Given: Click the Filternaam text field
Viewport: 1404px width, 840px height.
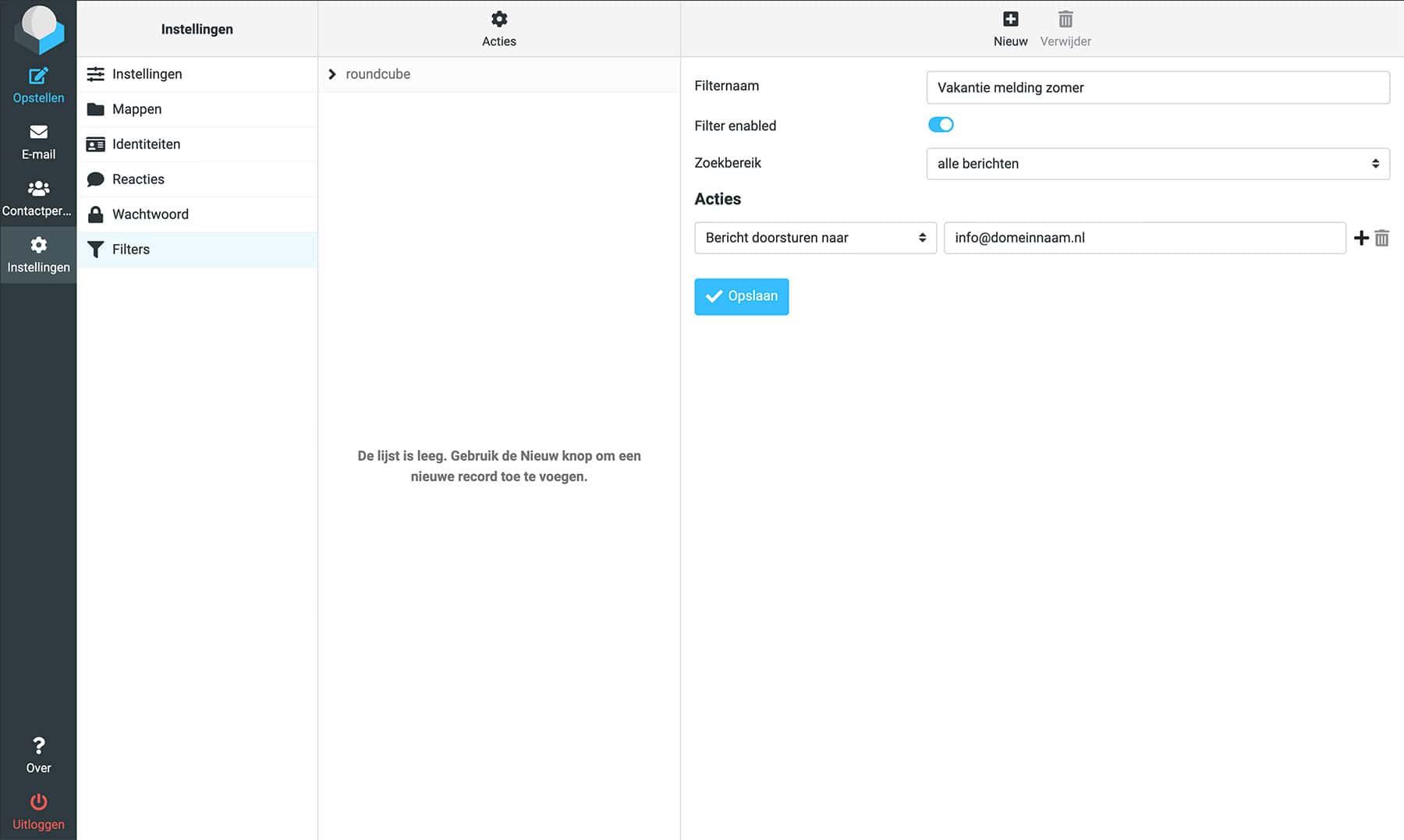Looking at the screenshot, I should [x=1158, y=87].
